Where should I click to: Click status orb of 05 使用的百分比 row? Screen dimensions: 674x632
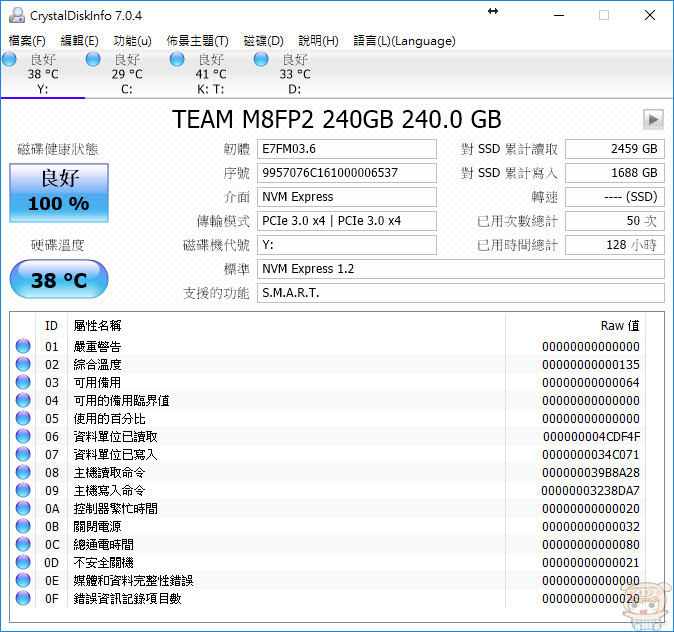(x=23, y=418)
